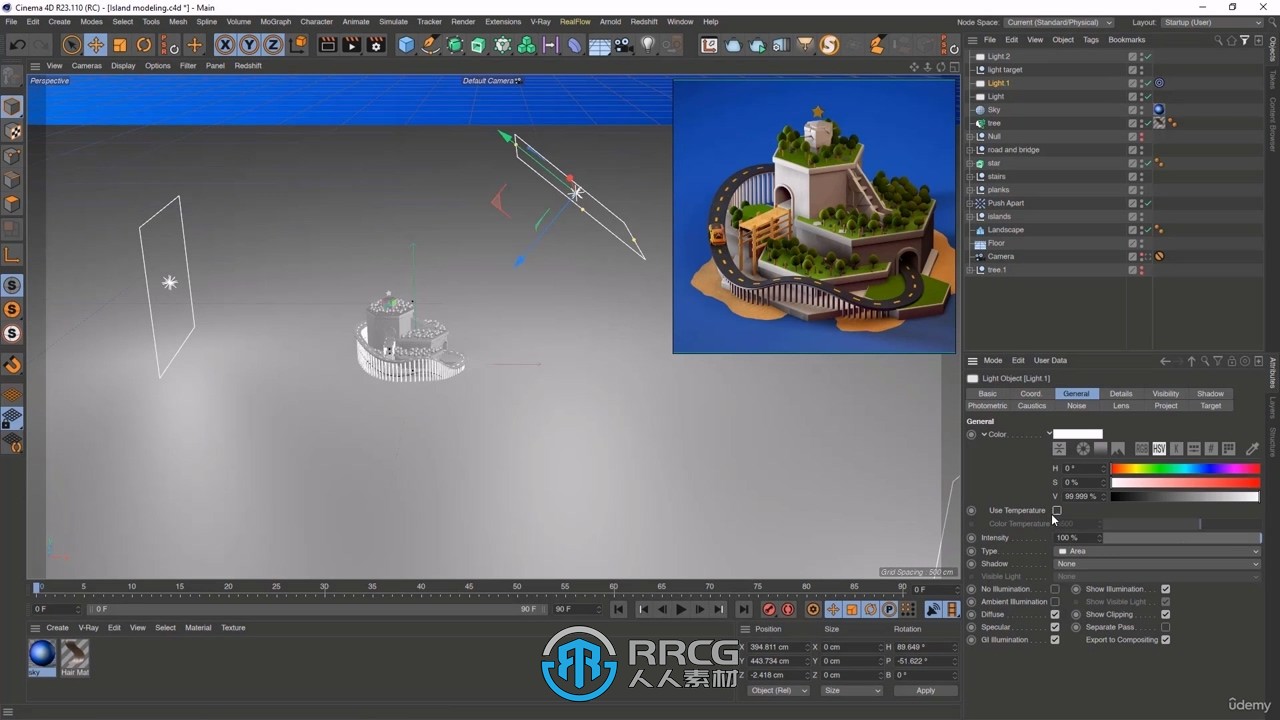
Task: Enable the Ambient Illumination checkbox
Action: click(1054, 602)
